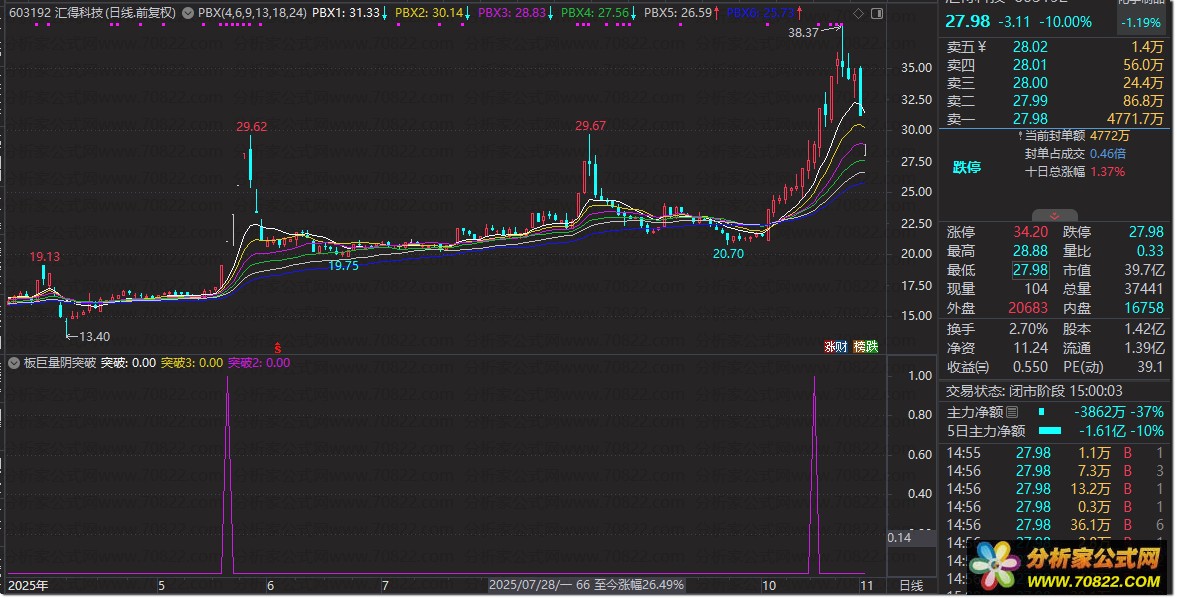Click the 跌停 status label
The height and width of the screenshot is (598, 1177).
point(967,167)
